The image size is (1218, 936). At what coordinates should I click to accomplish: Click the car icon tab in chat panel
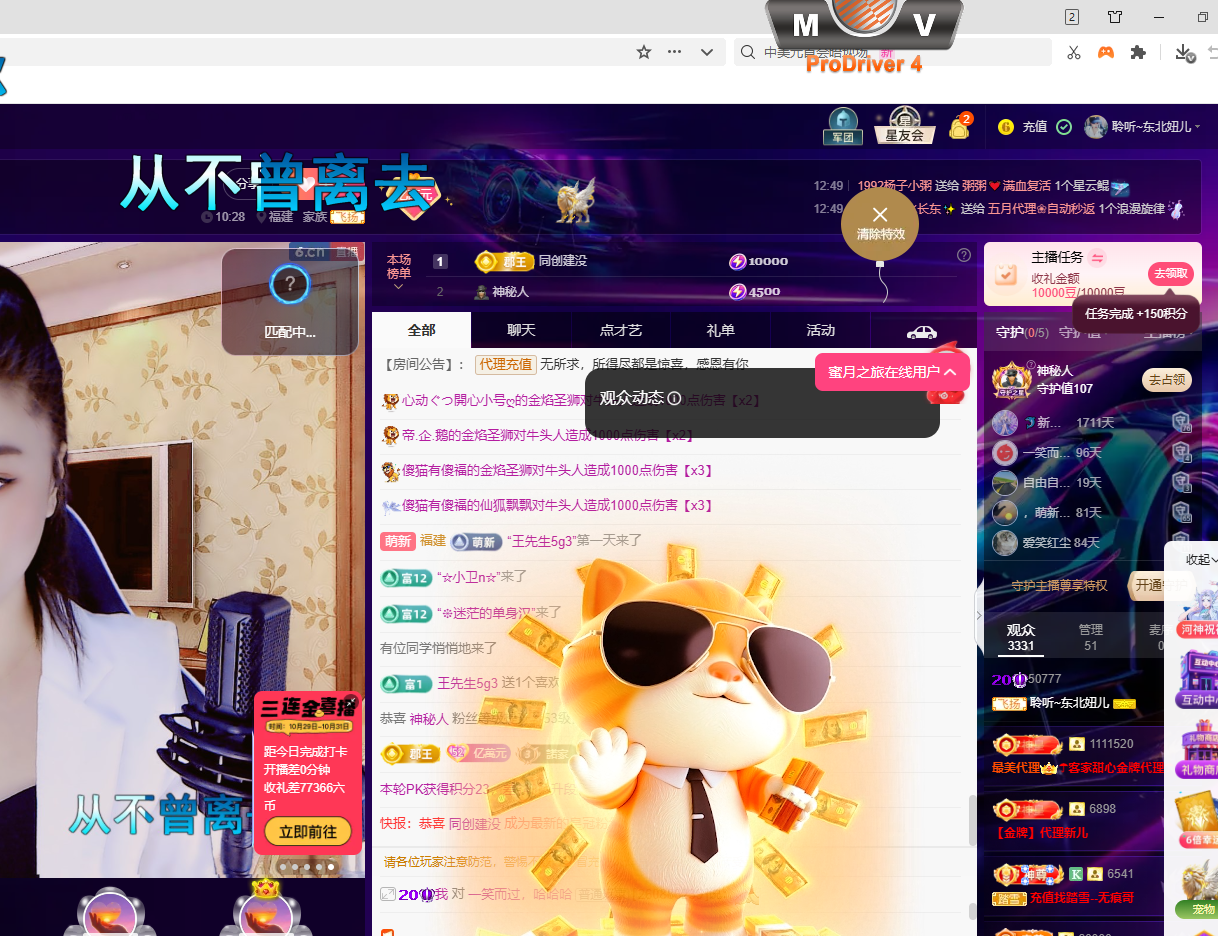921,331
